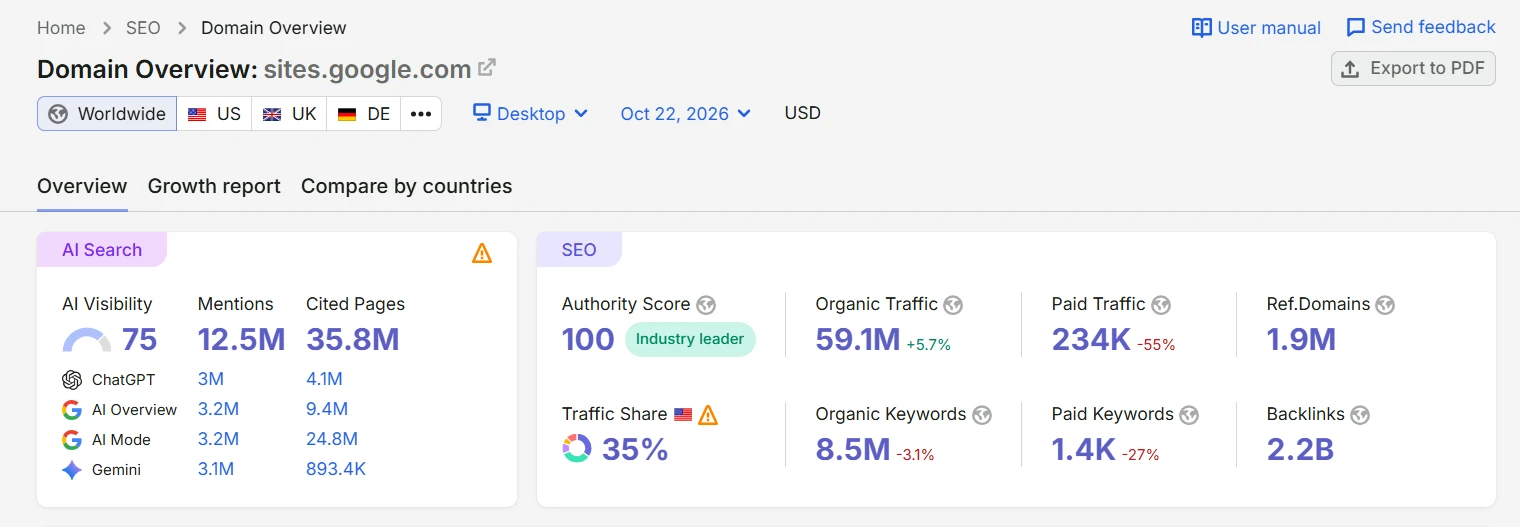This screenshot has width=1520, height=527.
Task: Click the Traffic Share value 35%
Action: tap(635, 450)
